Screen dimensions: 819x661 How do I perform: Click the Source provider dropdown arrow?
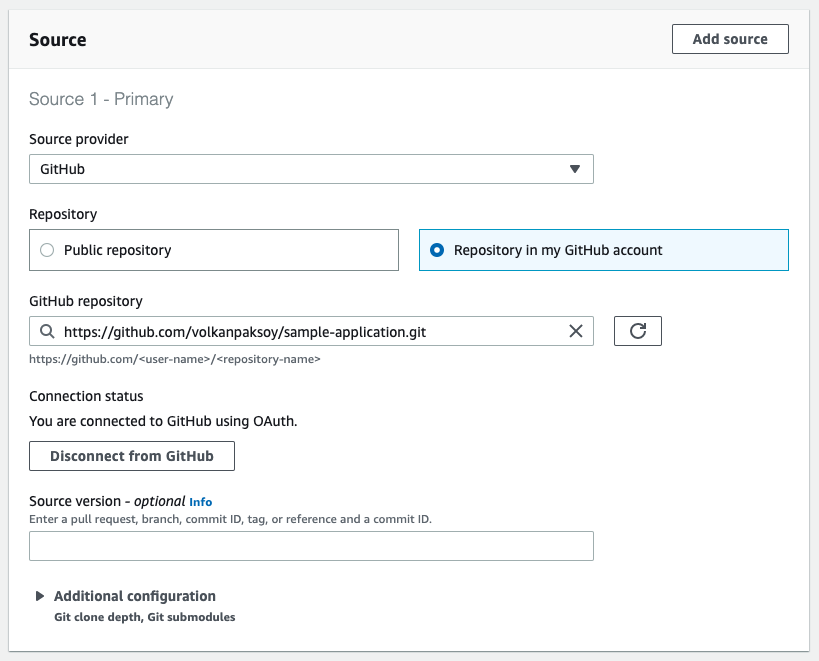574,169
